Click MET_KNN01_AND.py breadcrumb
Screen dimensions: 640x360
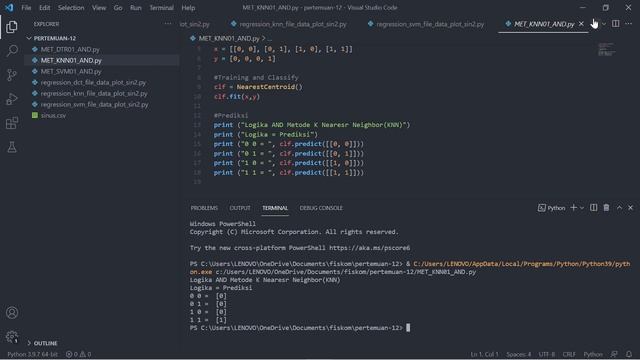pyautogui.click(x=229, y=38)
